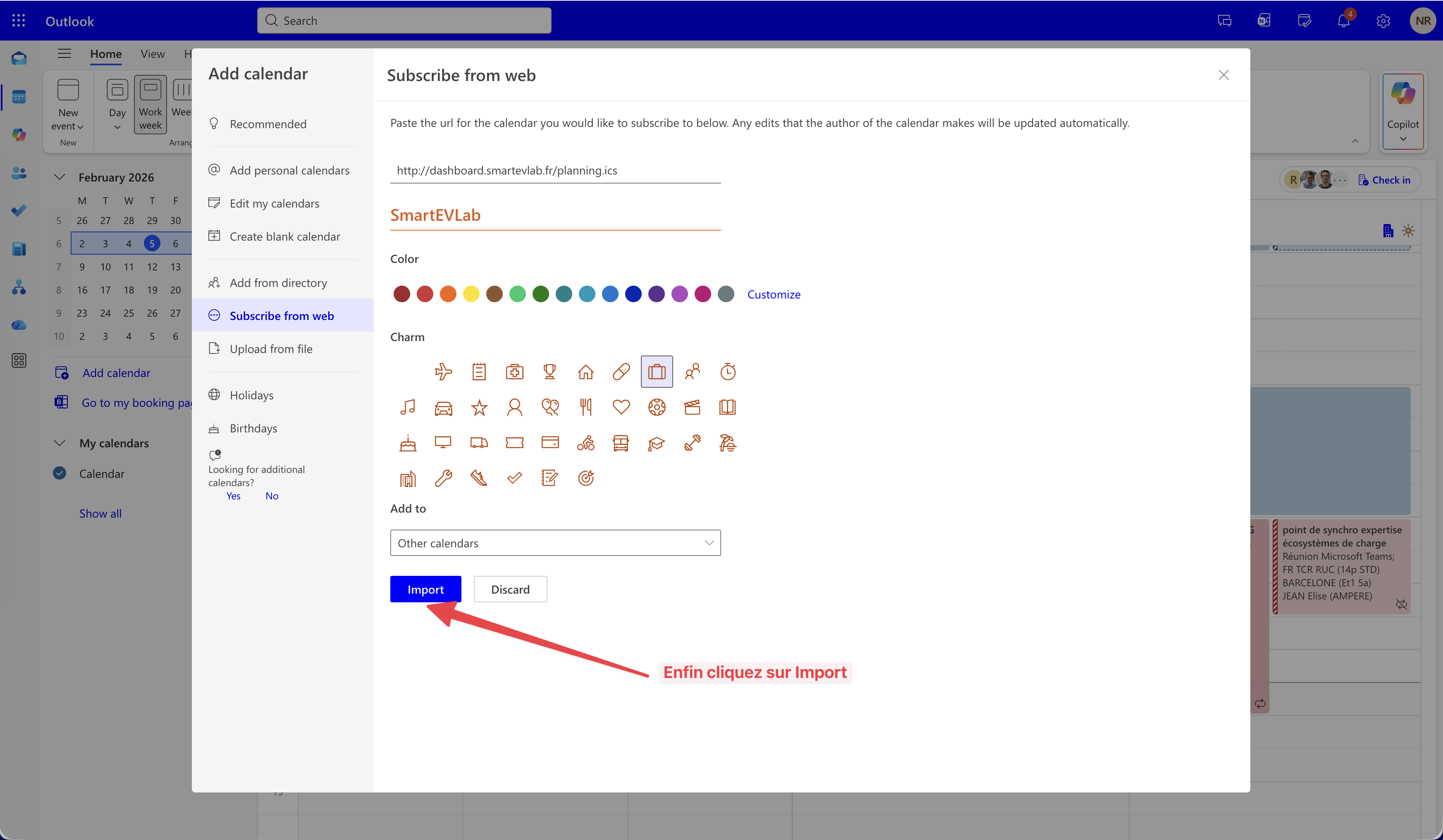Answer No to additional calendars
Viewport: 1443px width, 840px height.
click(271, 496)
